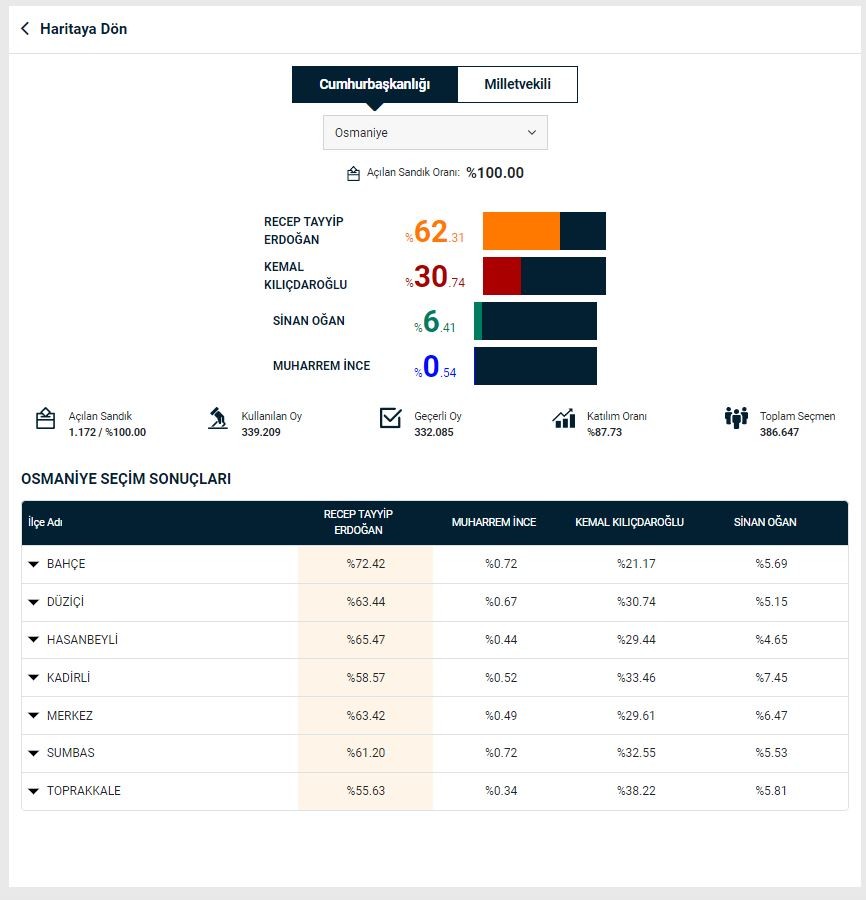
Task: Click ballot box icon next to Açılan Sandık Oranı
Action: 353,174
